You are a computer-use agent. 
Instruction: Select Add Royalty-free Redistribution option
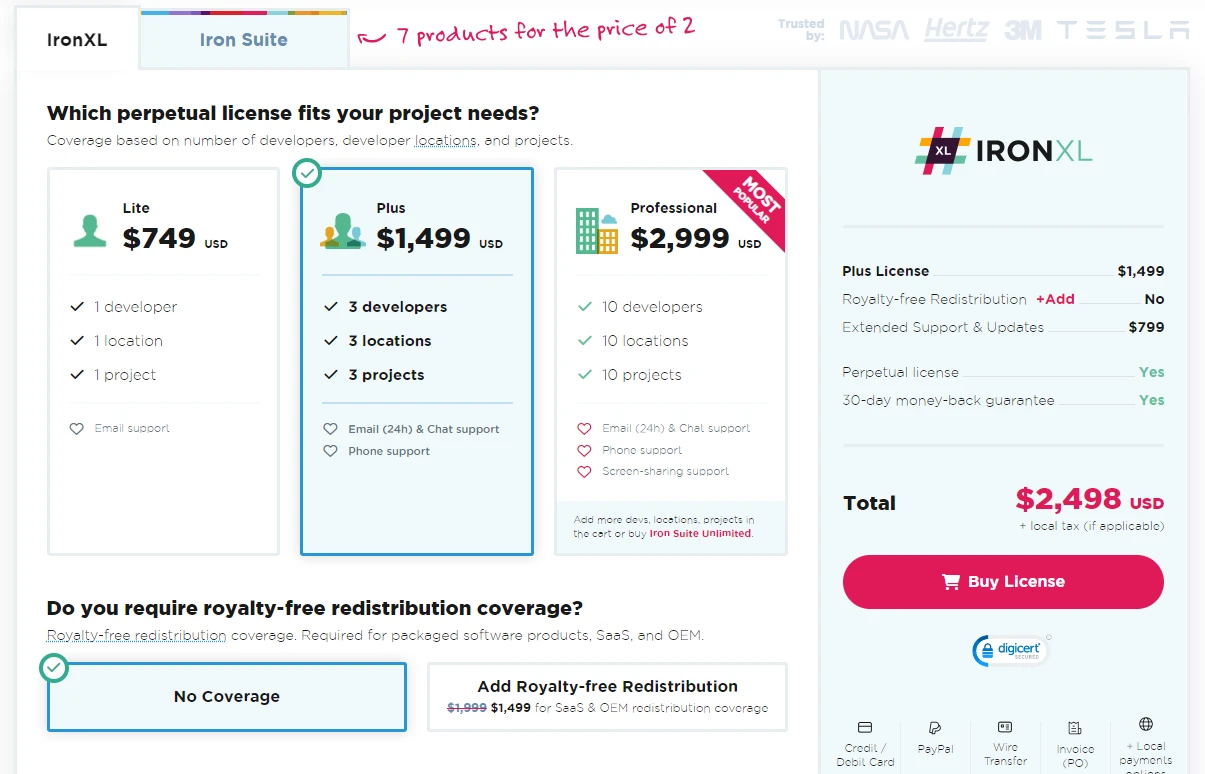pyautogui.click(x=607, y=696)
